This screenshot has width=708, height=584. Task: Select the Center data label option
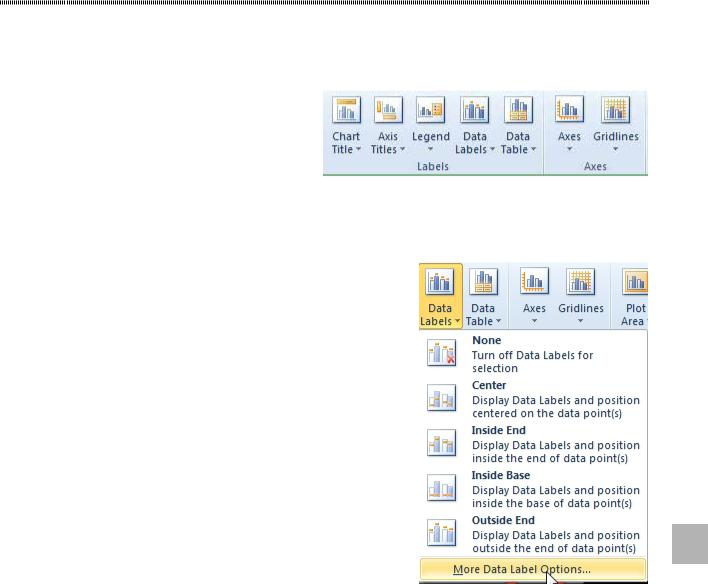coord(533,399)
